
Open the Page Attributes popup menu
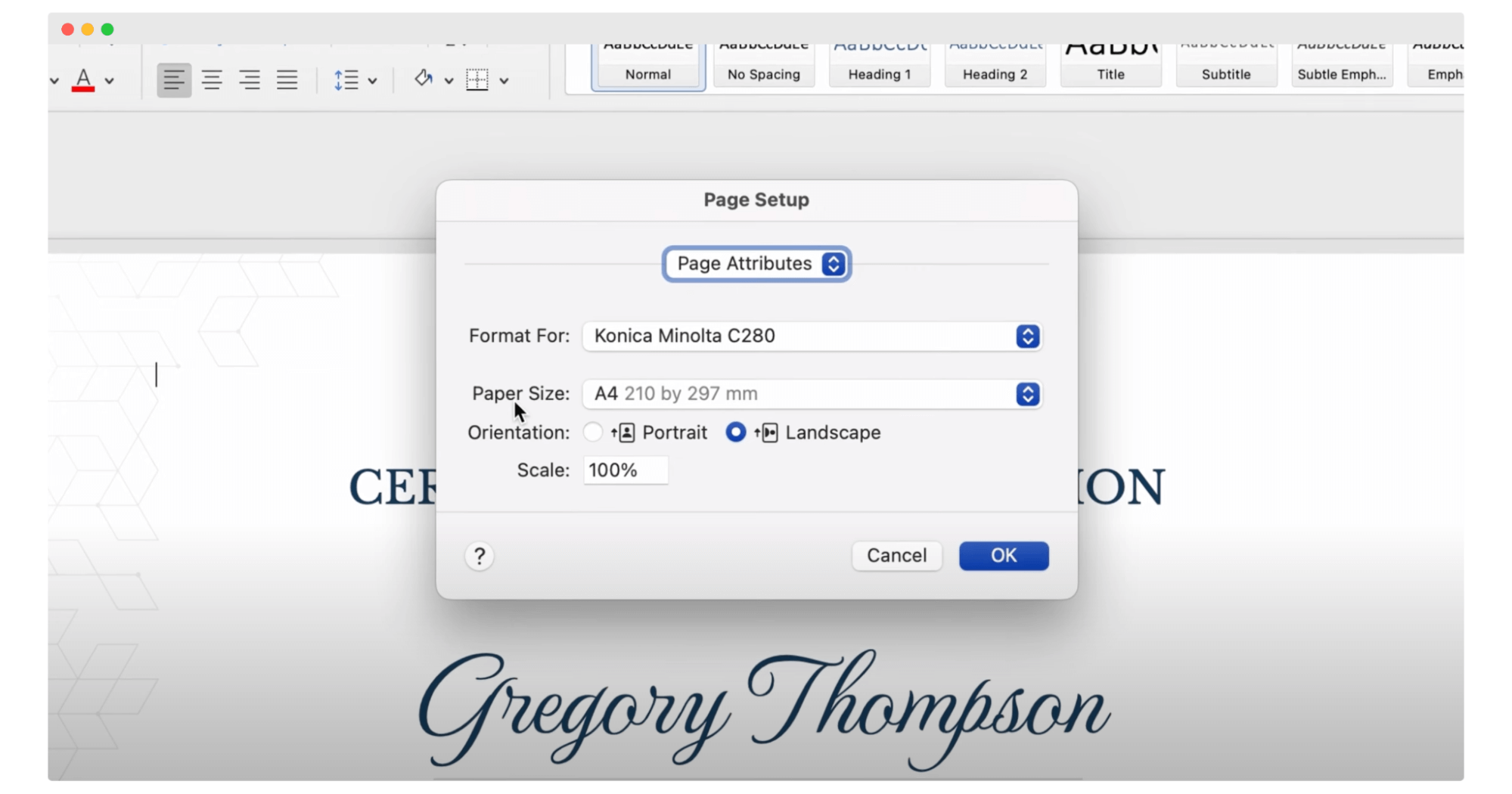[757, 264]
